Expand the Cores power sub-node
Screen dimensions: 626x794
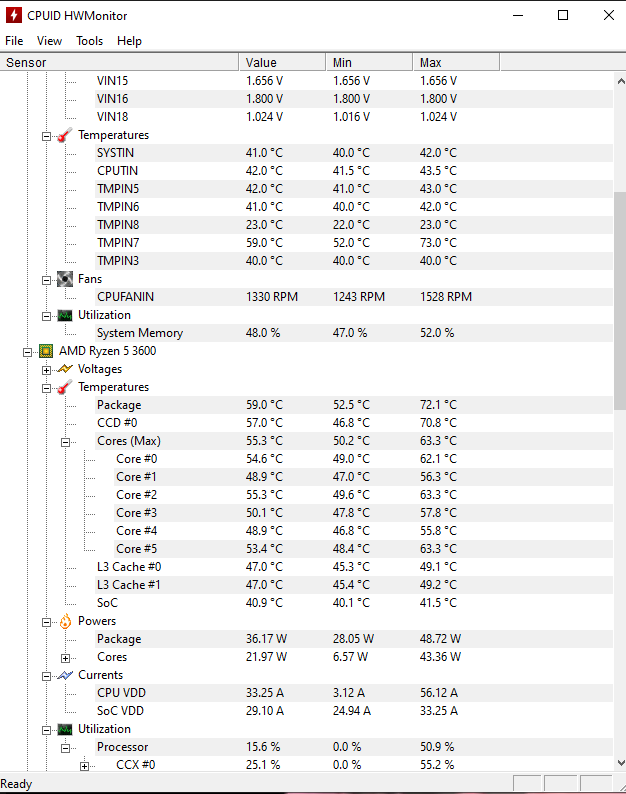[x=65, y=658]
